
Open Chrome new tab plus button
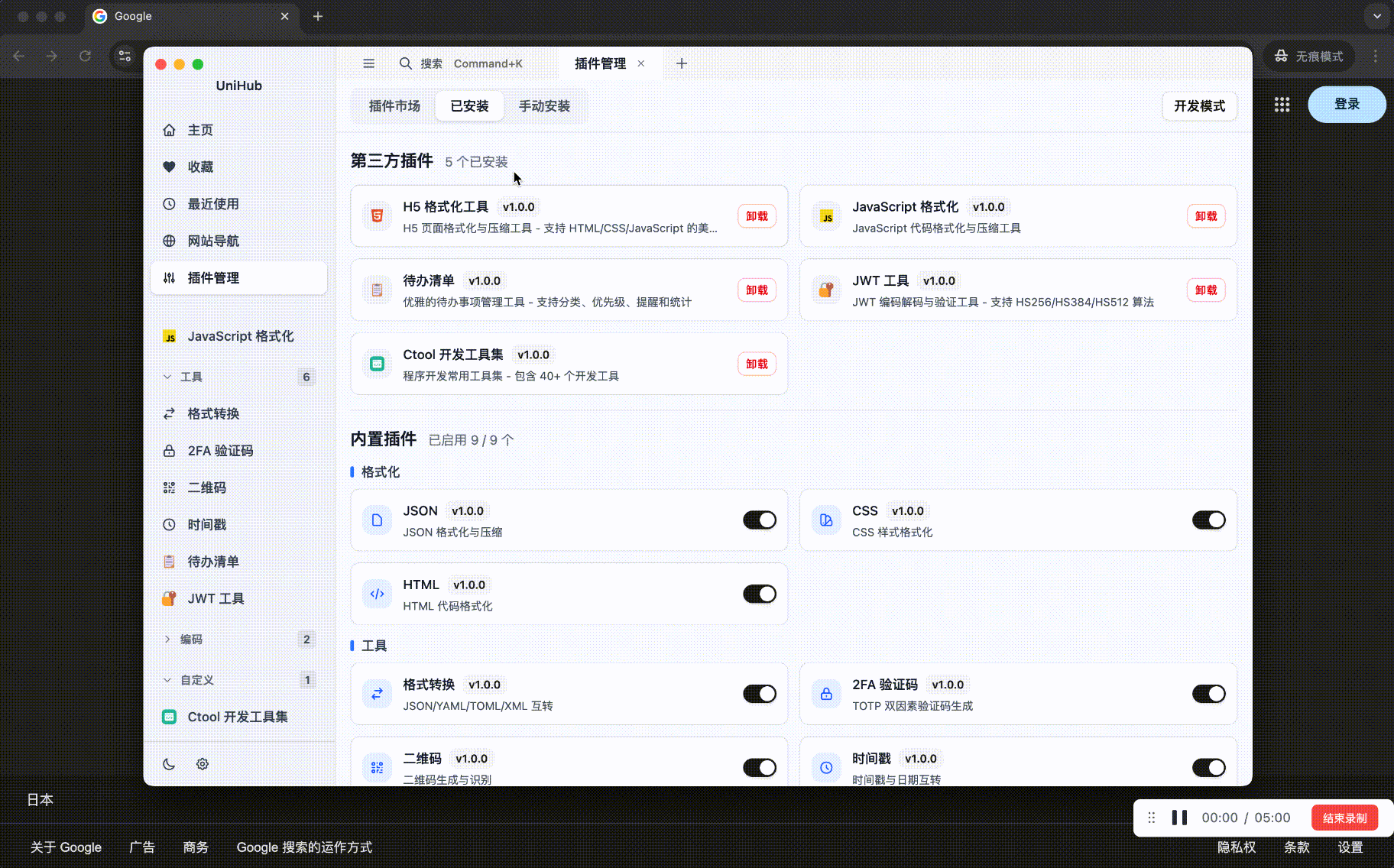coord(318,16)
